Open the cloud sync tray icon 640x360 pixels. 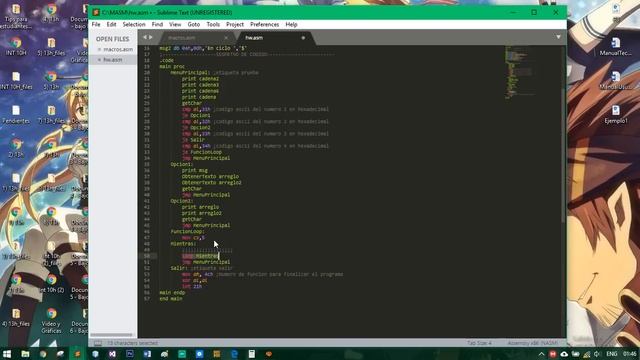564,354
